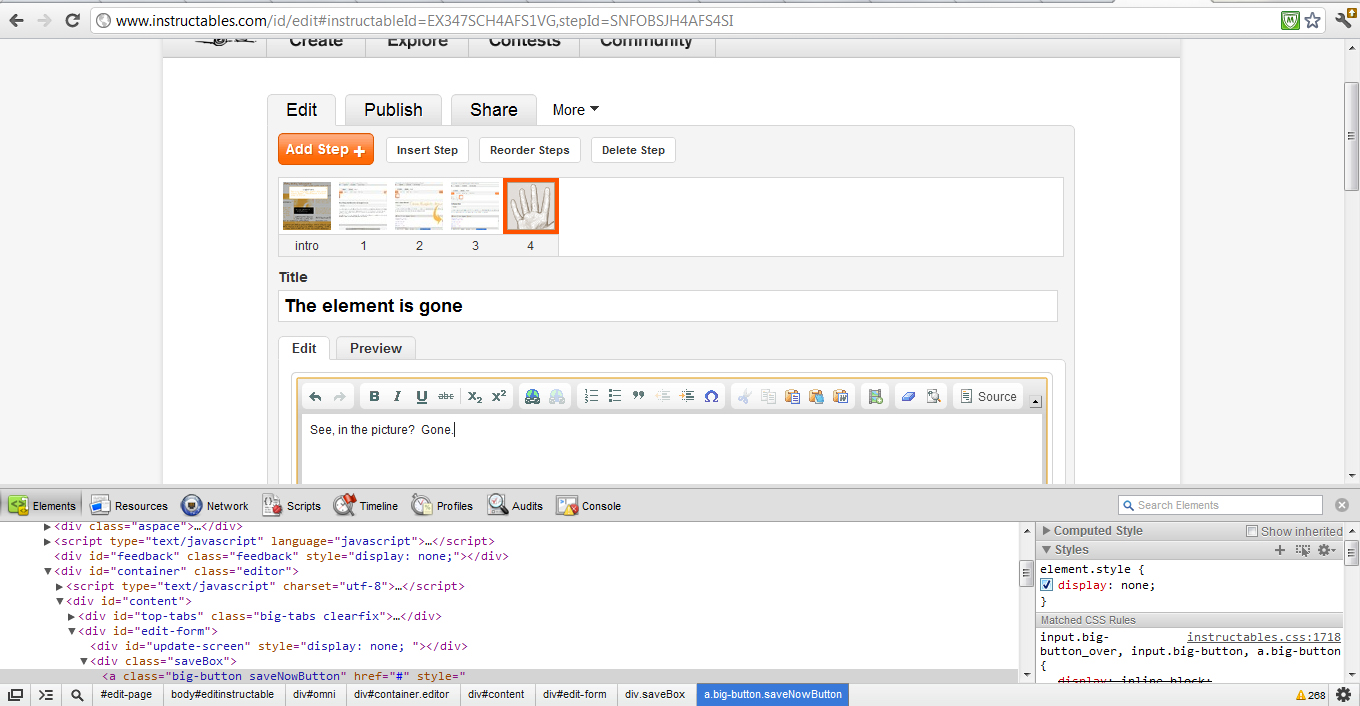Collapse the div class="saveBox" node
This screenshot has width=1360, height=706.
click(x=84, y=661)
